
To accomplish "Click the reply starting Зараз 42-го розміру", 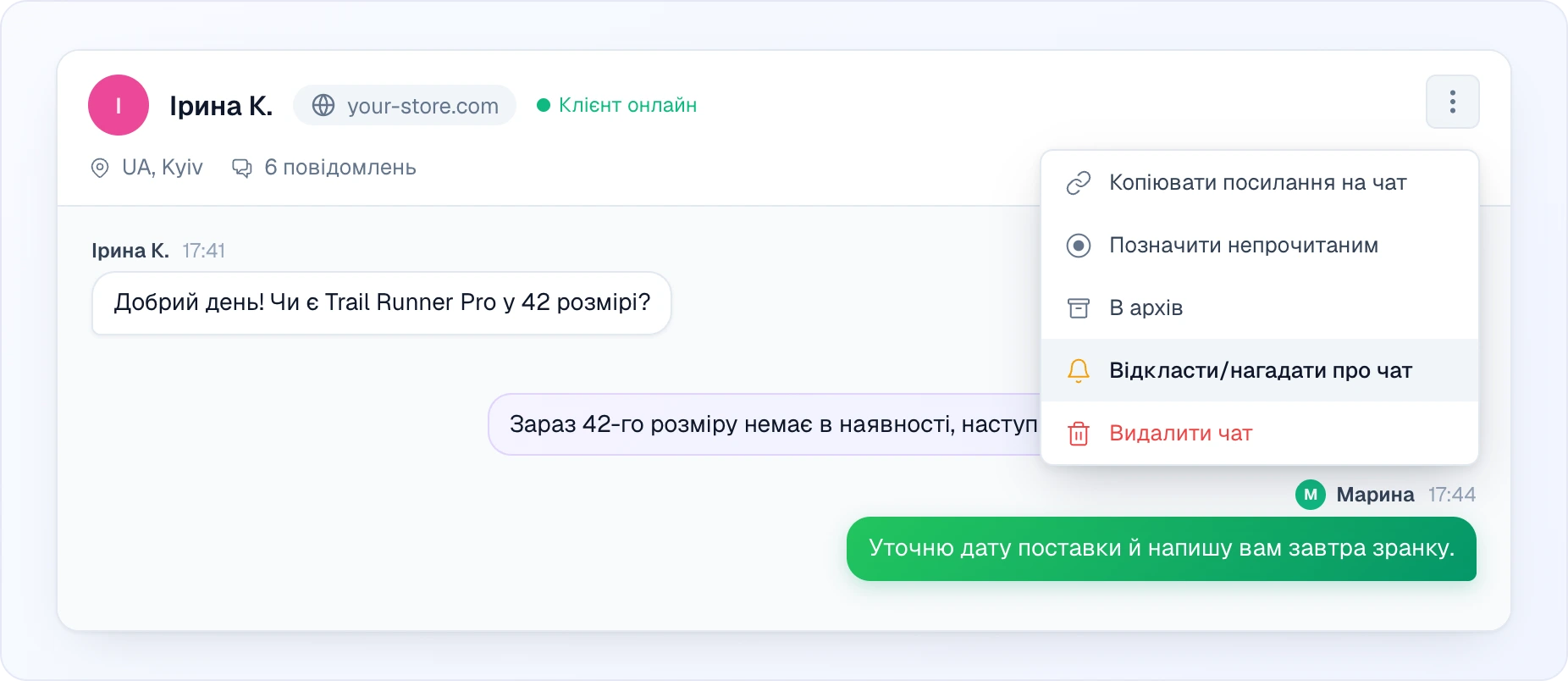I will coord(765,424).
